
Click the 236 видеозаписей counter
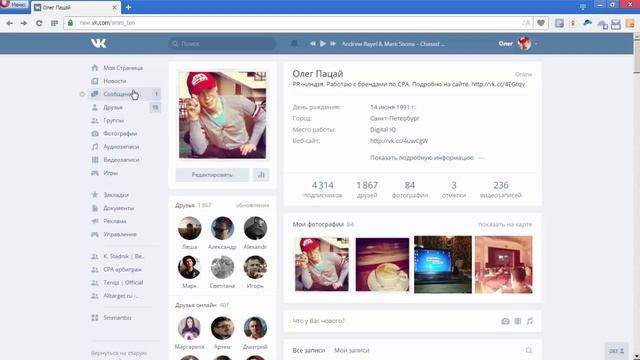pos(501,189)
